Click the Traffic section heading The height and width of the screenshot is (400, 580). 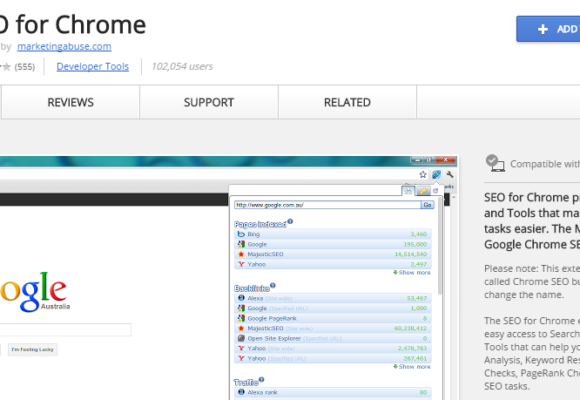click(x=246, y=382)
